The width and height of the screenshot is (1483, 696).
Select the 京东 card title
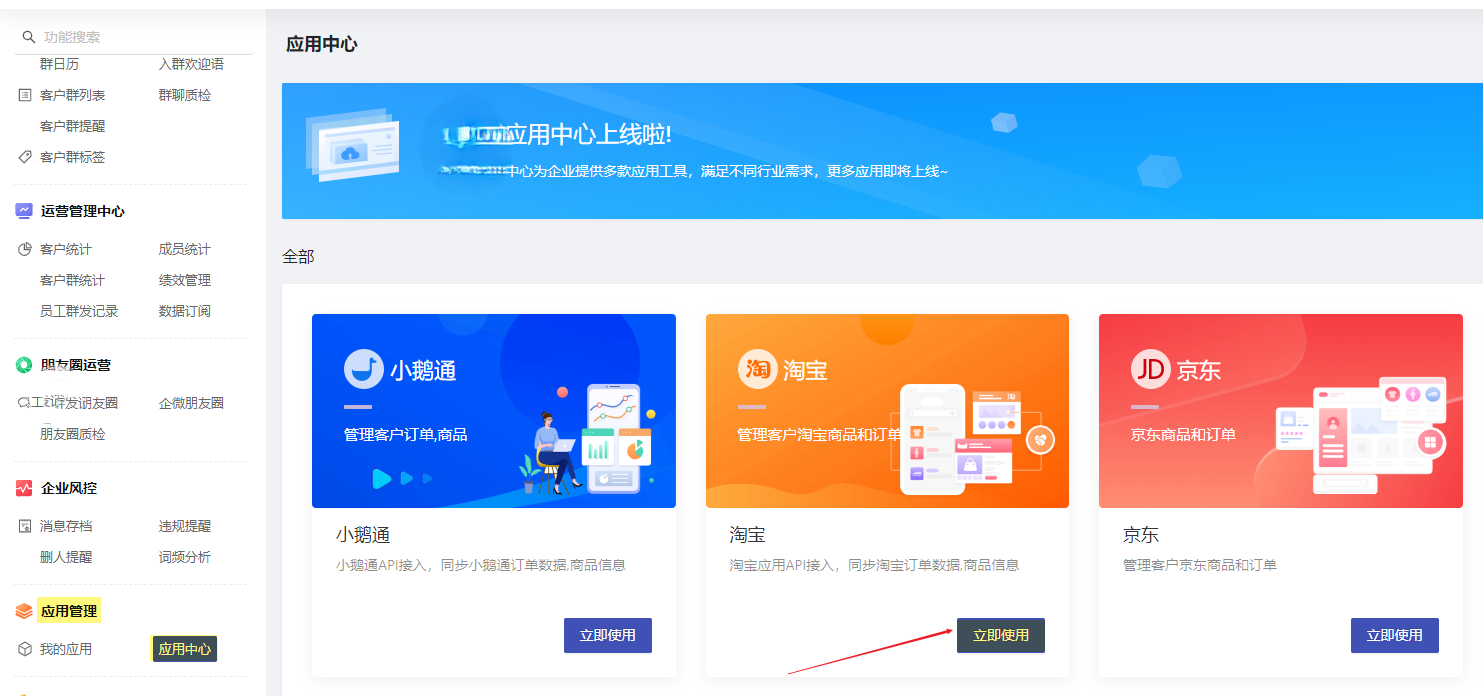click(x=1141, y=535)
